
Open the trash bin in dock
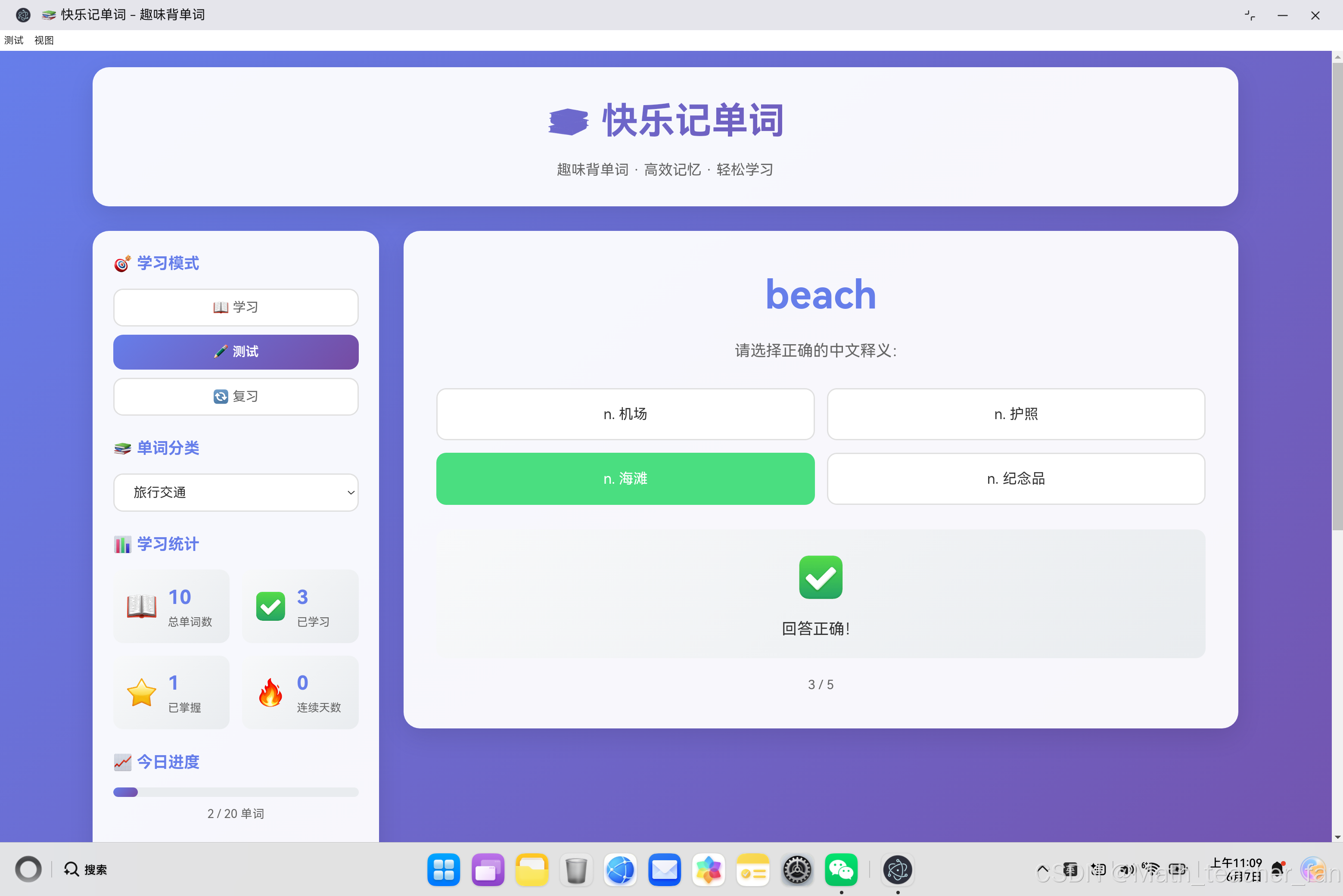click(x=576, y=870)
